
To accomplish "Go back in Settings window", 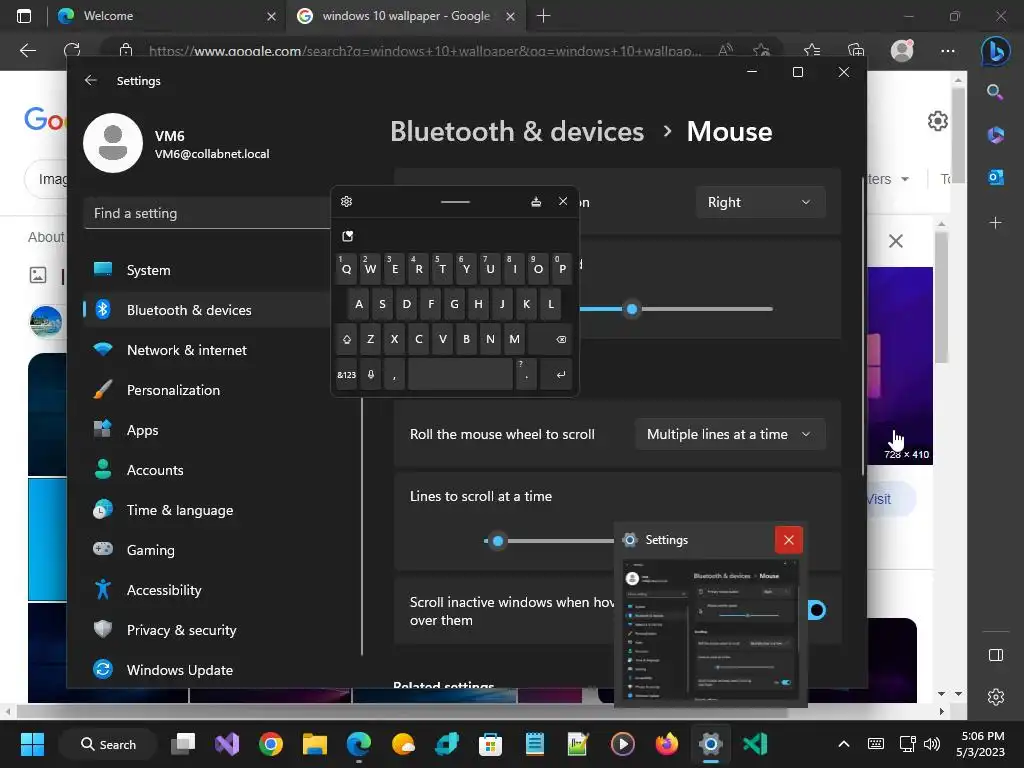I will [91, 80].
